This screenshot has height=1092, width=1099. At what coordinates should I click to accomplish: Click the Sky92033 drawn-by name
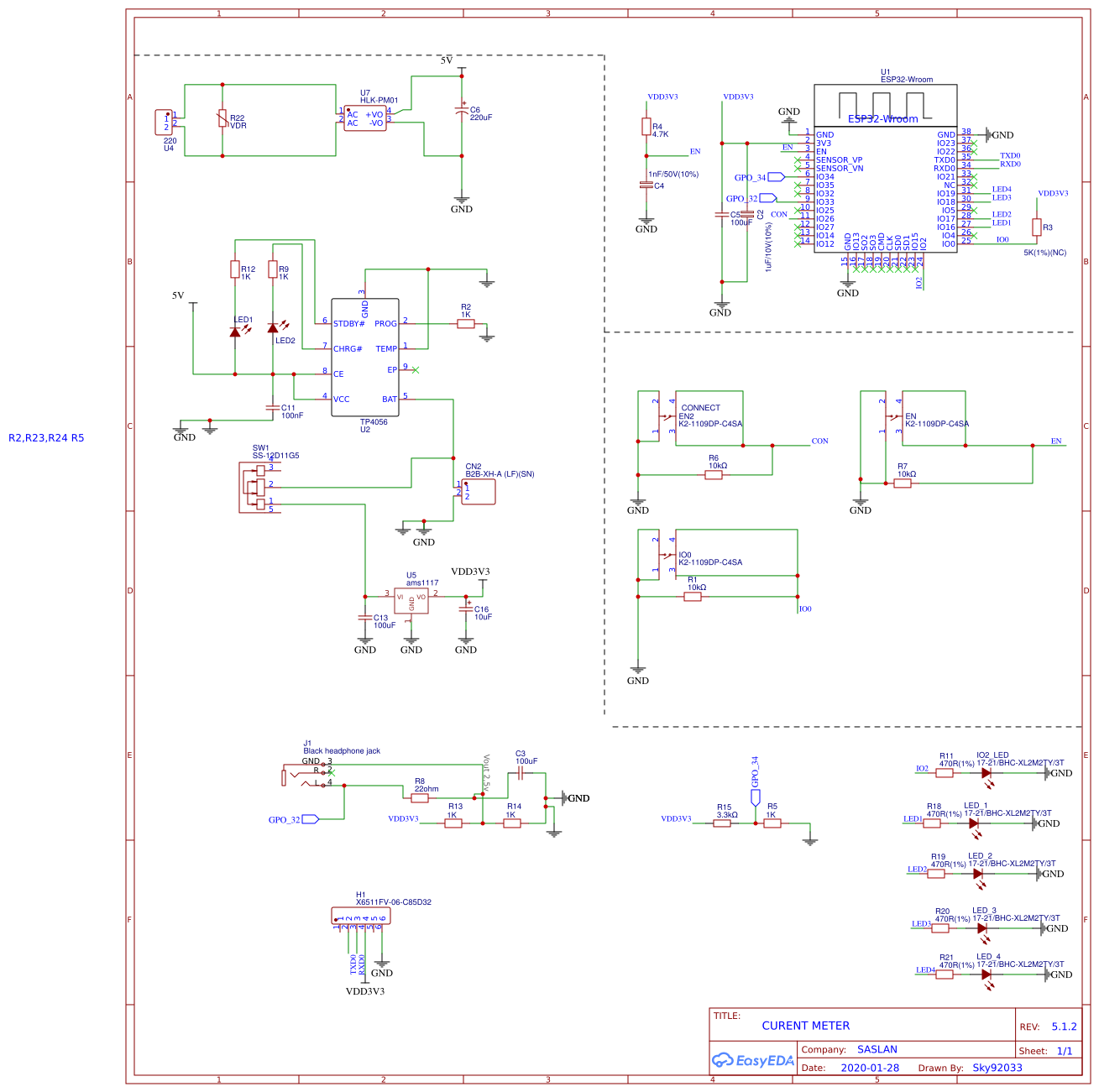pos(997,1067)
